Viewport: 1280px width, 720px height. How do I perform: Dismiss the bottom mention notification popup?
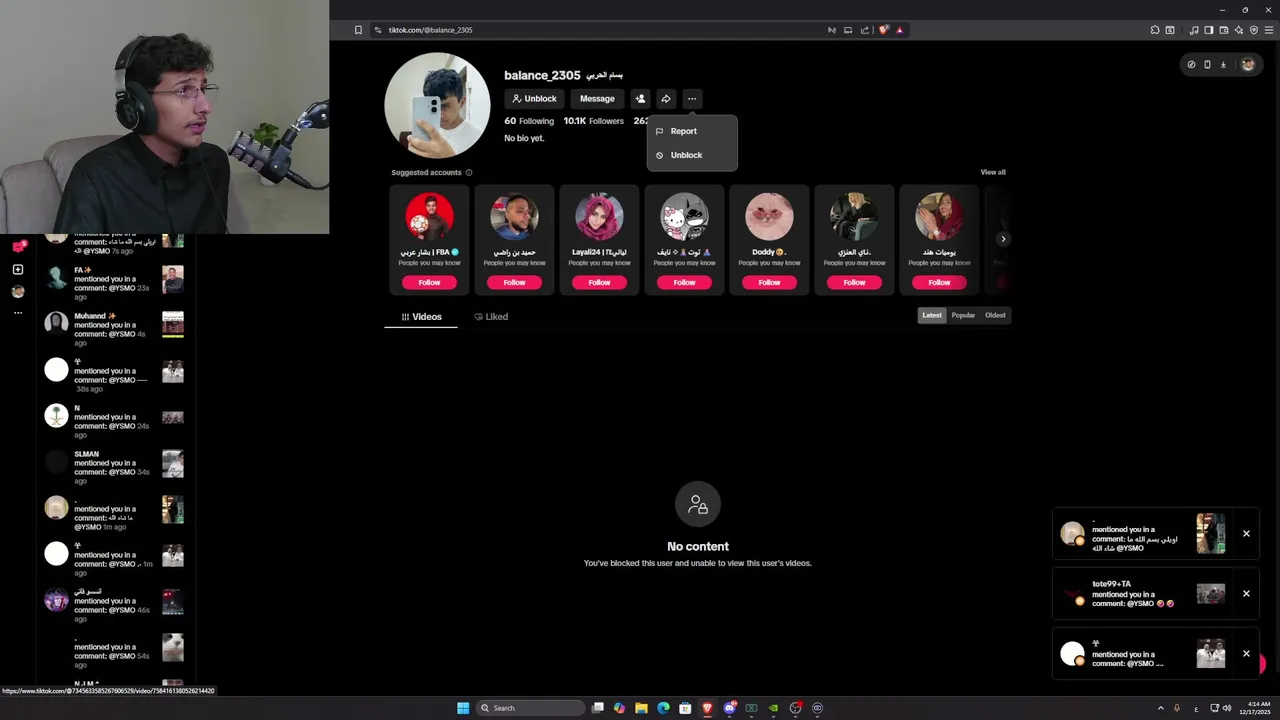coord(1246,654)
